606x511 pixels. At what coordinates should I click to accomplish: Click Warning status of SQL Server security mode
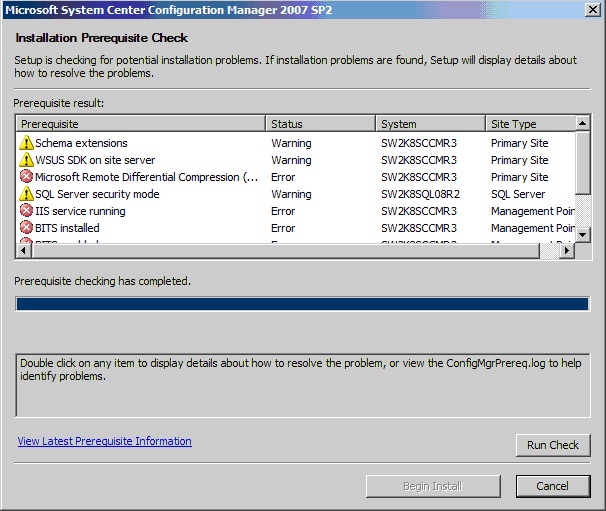pyautogui.click(x=291, y=194)
